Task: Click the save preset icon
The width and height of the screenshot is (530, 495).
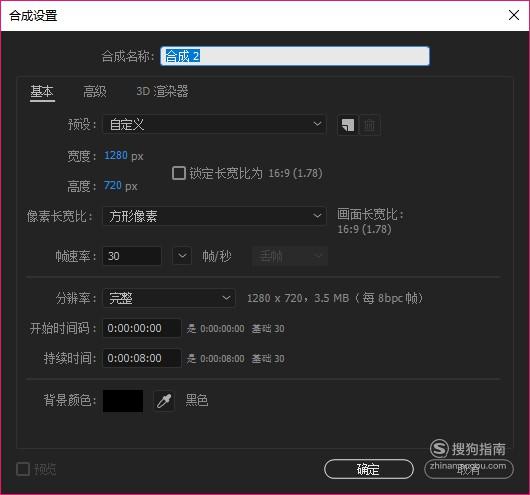Action: point(348,125)
